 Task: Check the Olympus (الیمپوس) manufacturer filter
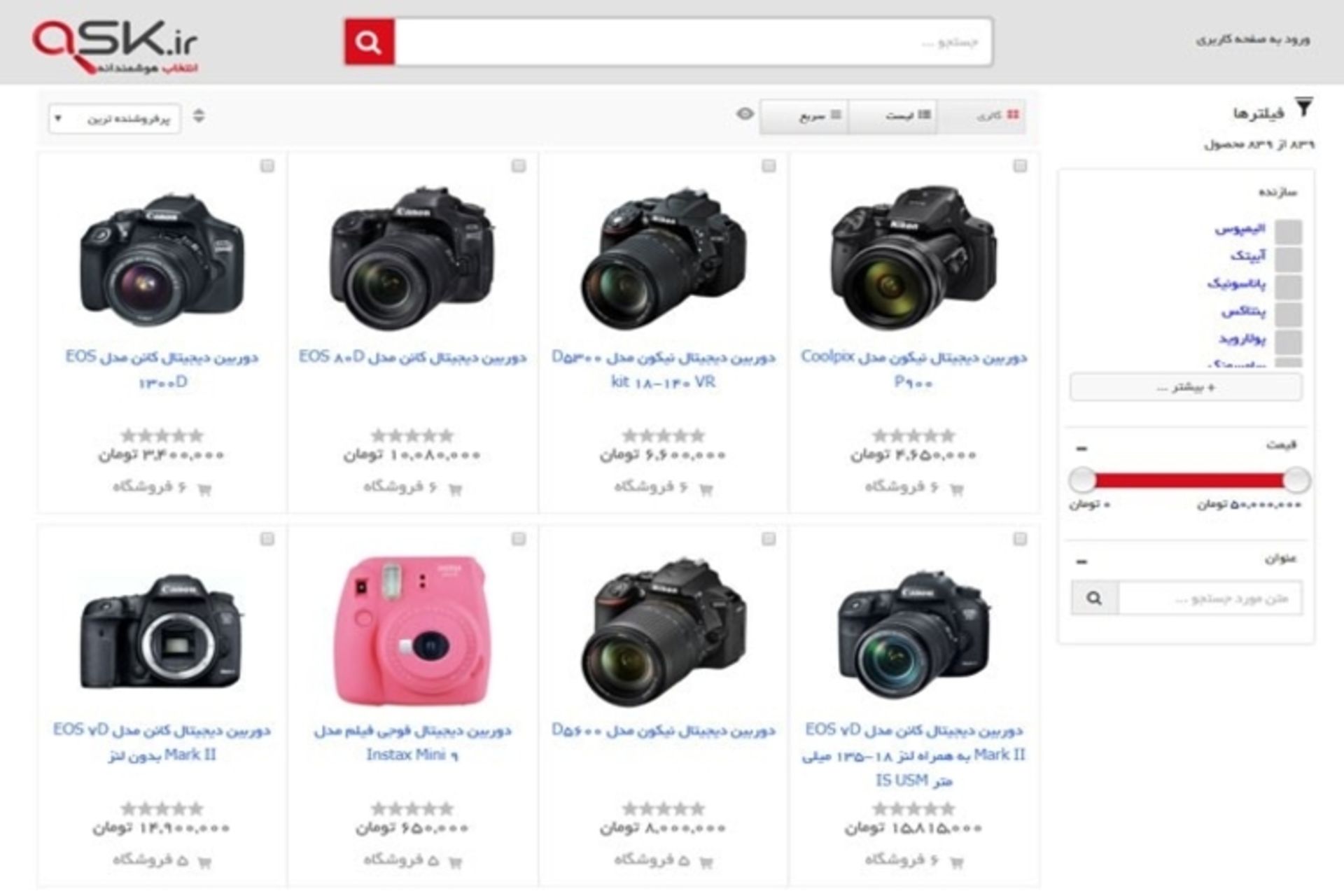[x=1288, y=232]
